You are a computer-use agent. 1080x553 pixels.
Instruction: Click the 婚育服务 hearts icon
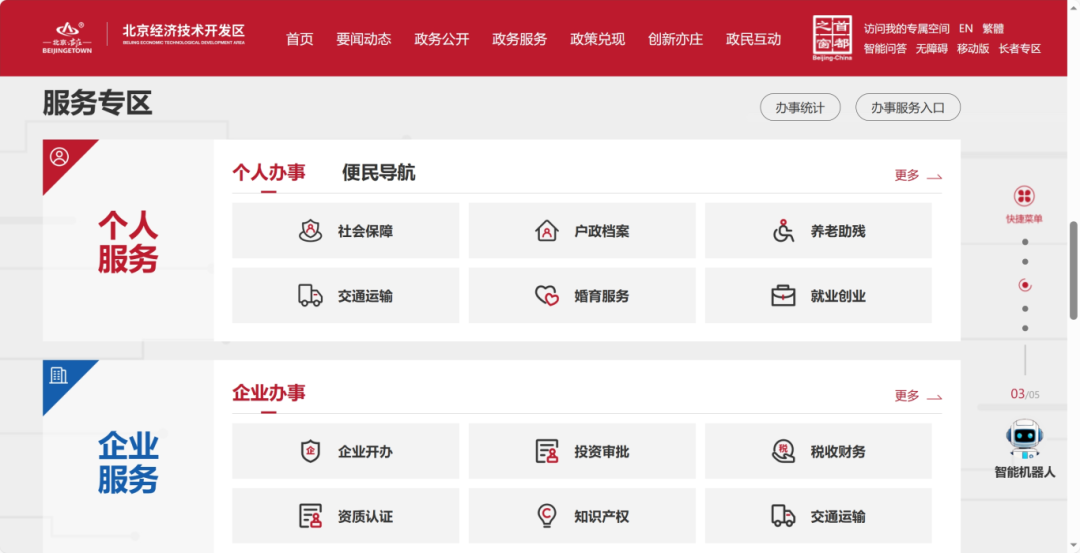pos(546,296)
